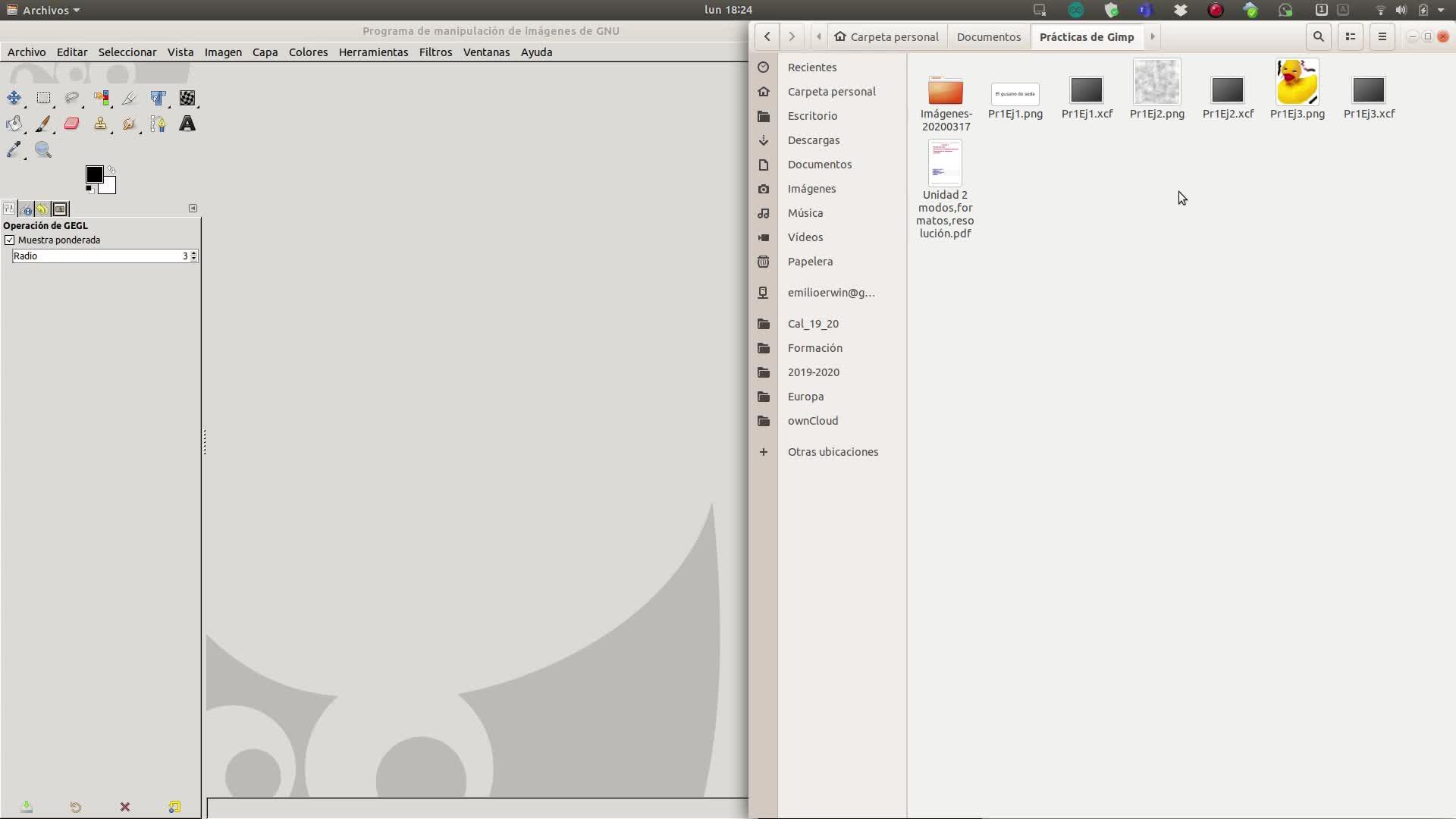Image resolution: width=1456 pixels, height=819 pixels.
Task: Activate the Eraser tool
Action: (72, 124)
